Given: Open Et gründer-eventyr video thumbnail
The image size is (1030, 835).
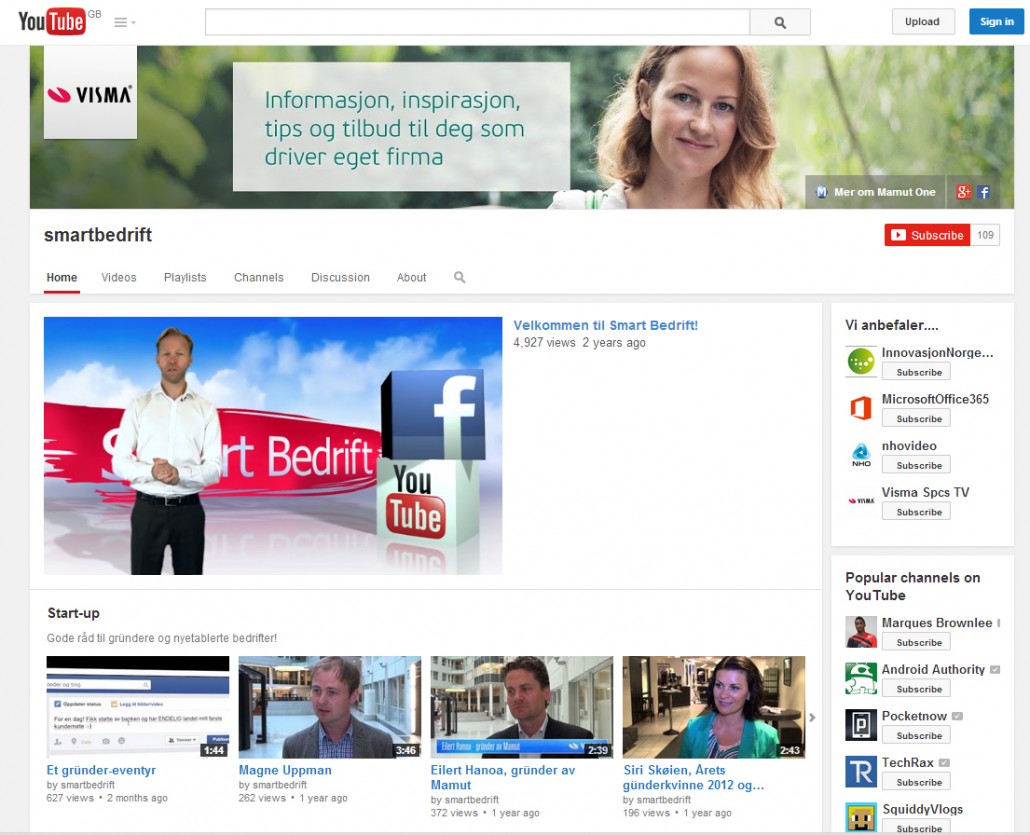Looking at the screenshot, I should [138, 707].
